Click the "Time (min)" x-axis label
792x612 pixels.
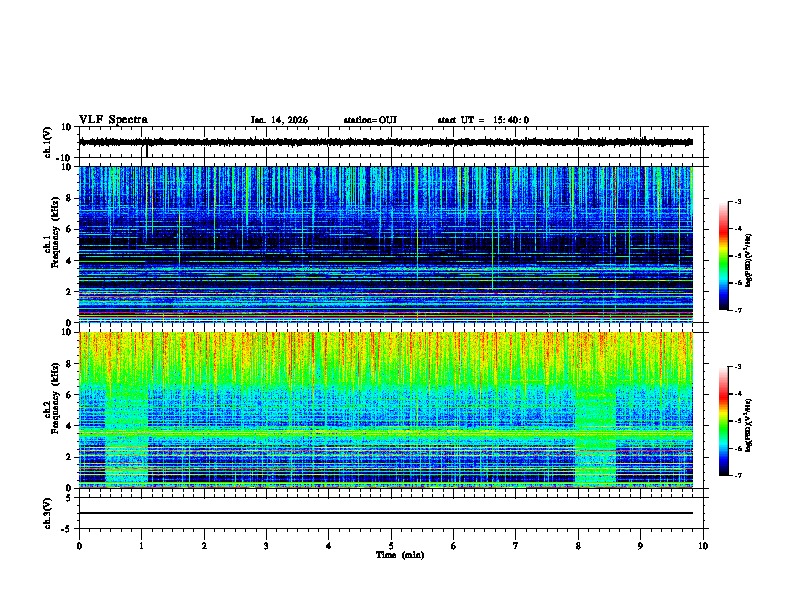click(x=400, y=555)
